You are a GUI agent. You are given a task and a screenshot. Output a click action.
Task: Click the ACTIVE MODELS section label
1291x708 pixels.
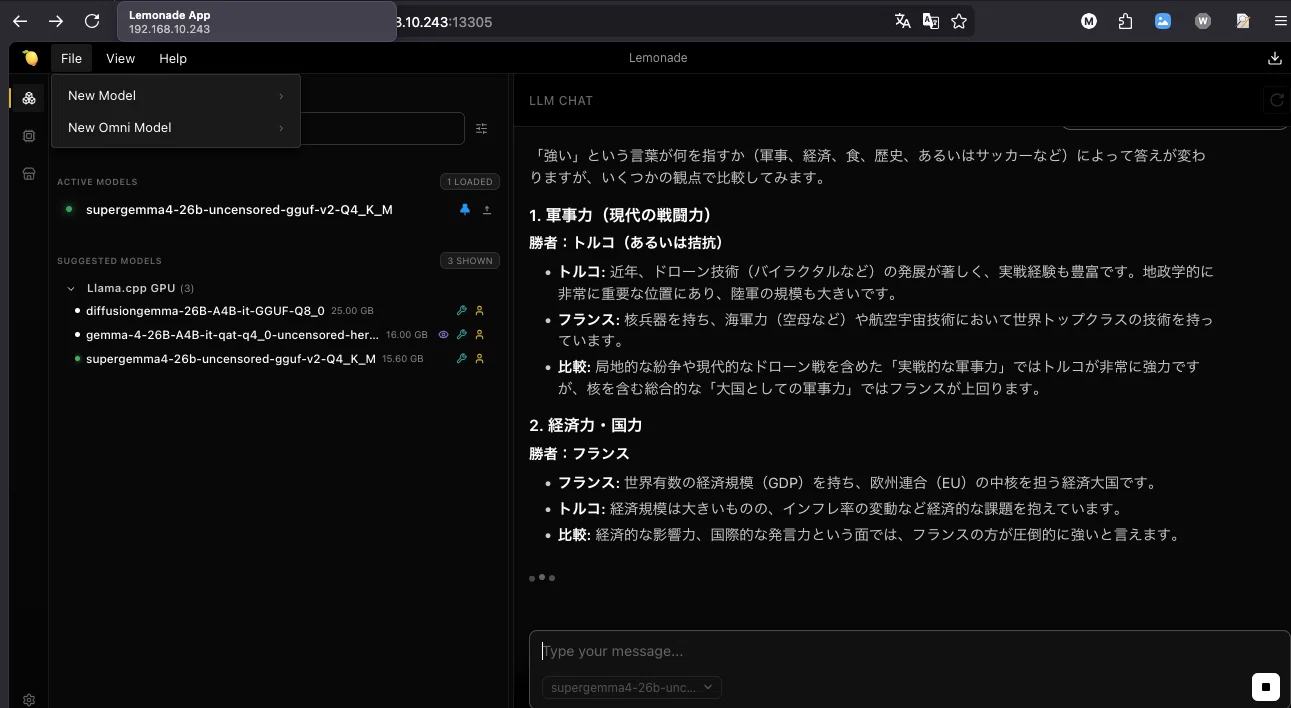(97, 182)
